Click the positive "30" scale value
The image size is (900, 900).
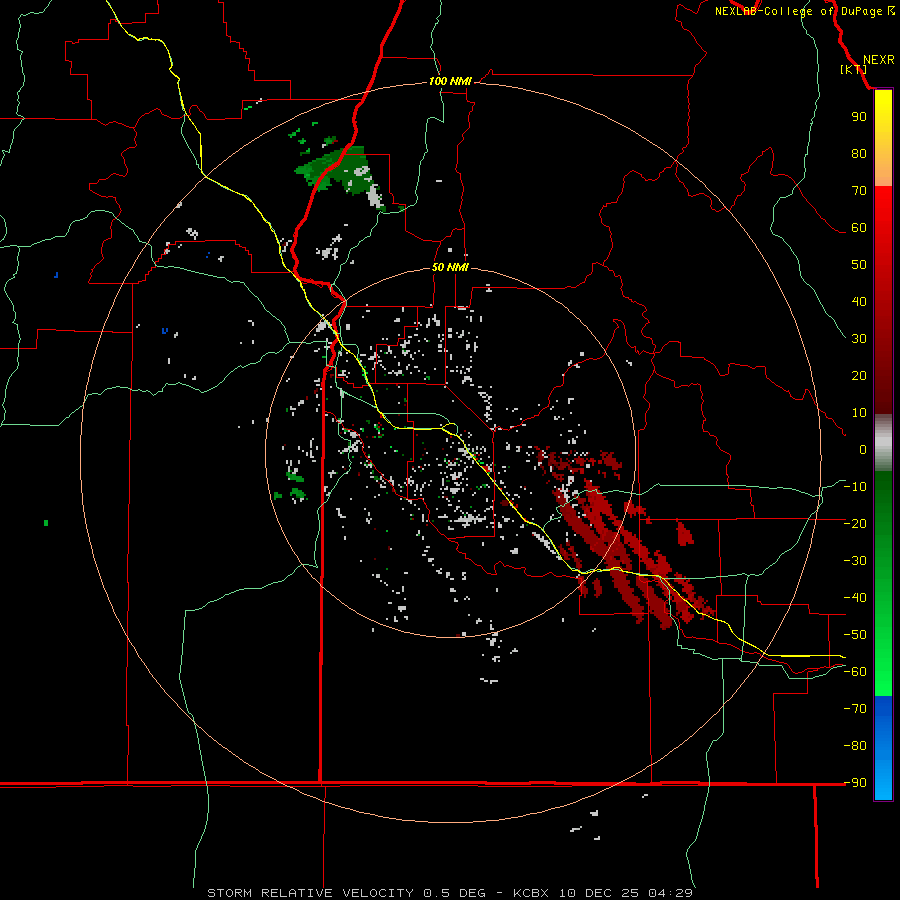pyautogui.click(x=859, y=339)
